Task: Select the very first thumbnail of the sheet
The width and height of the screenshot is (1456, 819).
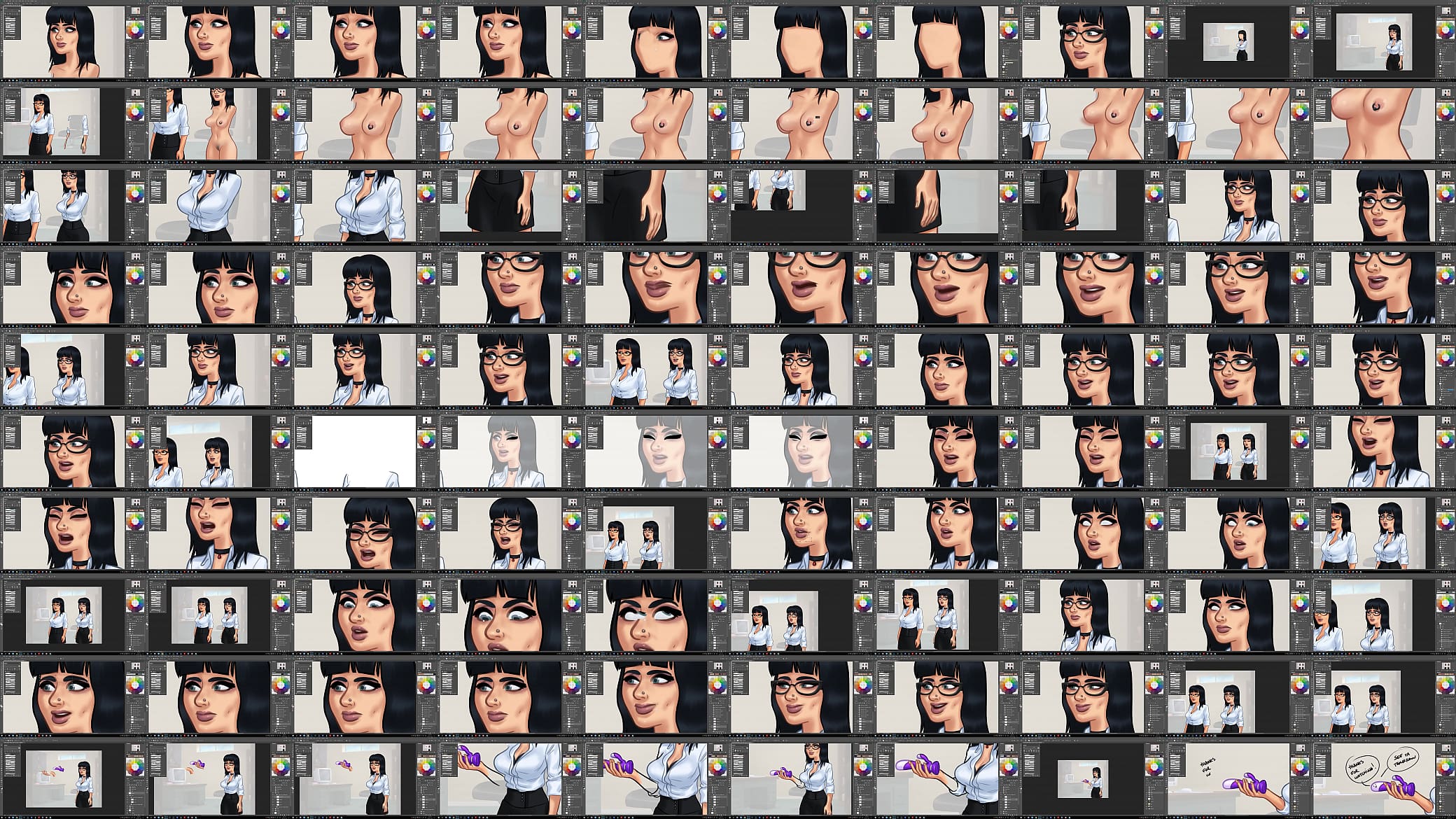Action: point(73,41)
